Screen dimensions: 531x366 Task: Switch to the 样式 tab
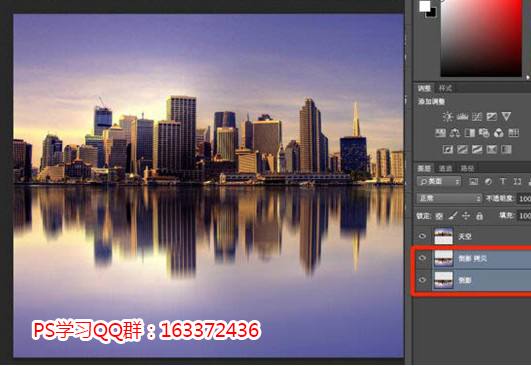(445, 89)
